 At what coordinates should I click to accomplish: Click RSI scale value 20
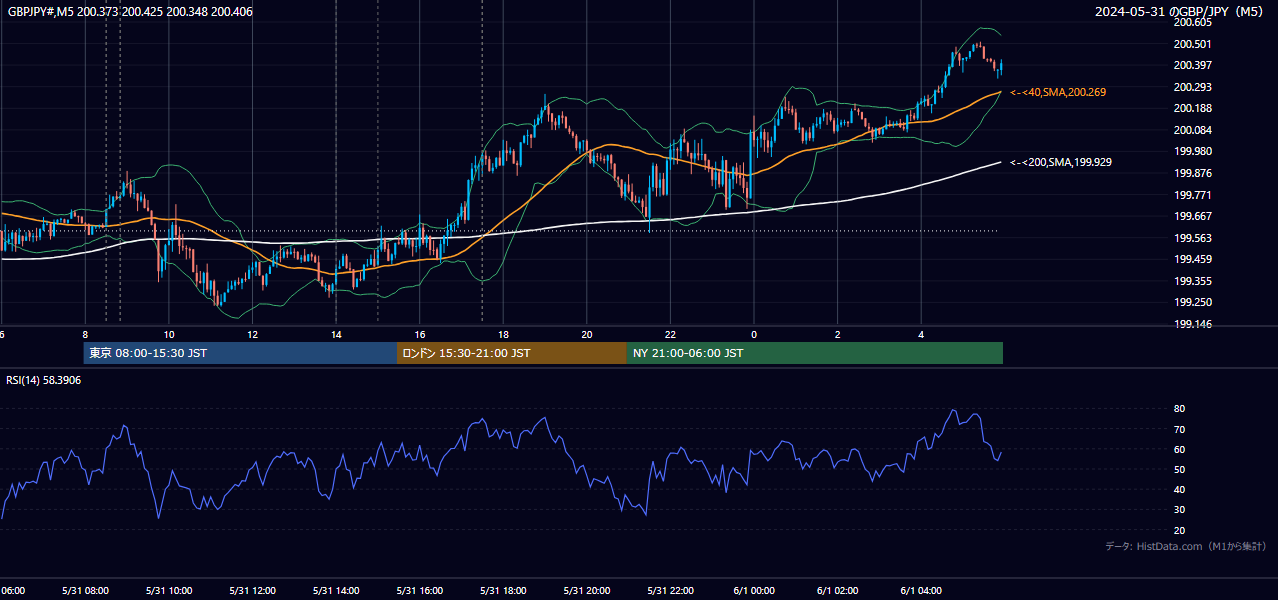pyautogui.click(x=1180, y=530)
